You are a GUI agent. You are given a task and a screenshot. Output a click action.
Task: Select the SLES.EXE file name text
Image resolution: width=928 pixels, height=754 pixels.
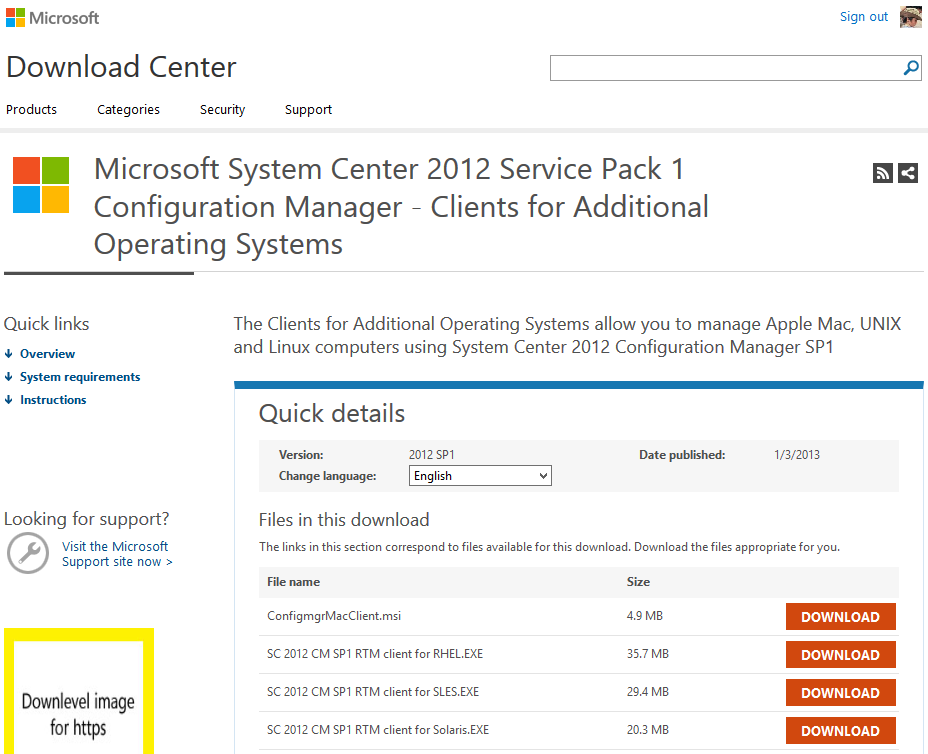(x=373, y=692)
